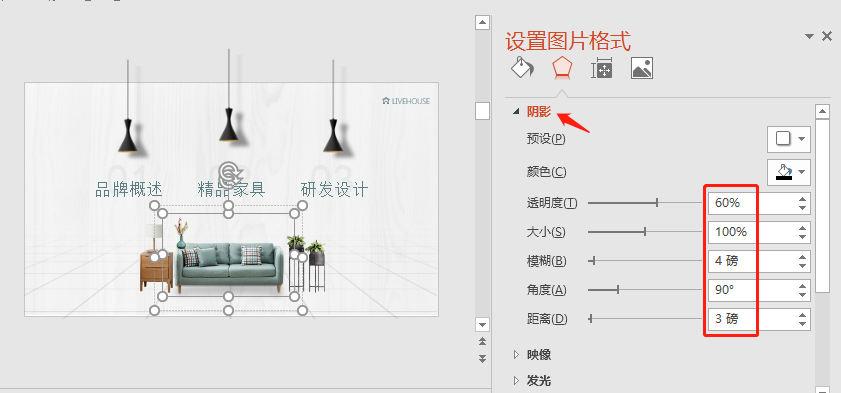Click the slide scrollbar thumb

(x=482, y=111)
